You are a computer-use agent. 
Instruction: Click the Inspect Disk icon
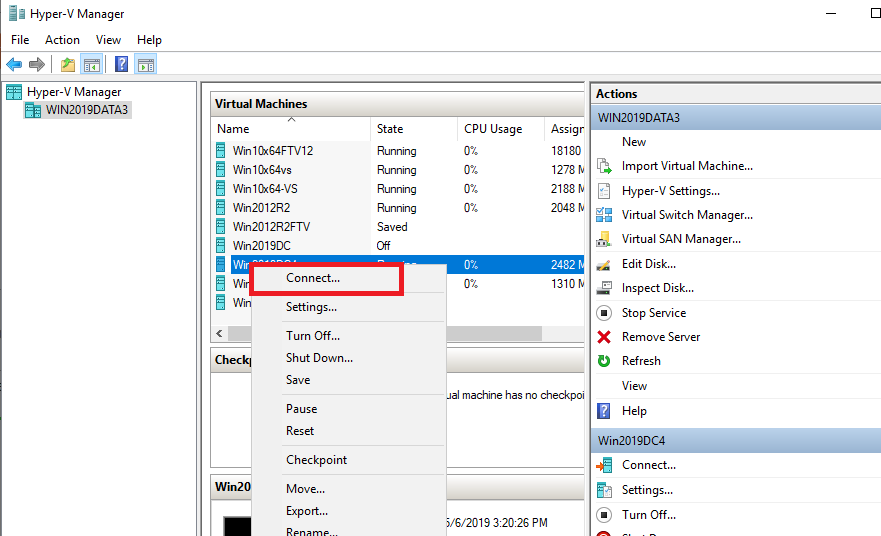(x=604, y=288)
